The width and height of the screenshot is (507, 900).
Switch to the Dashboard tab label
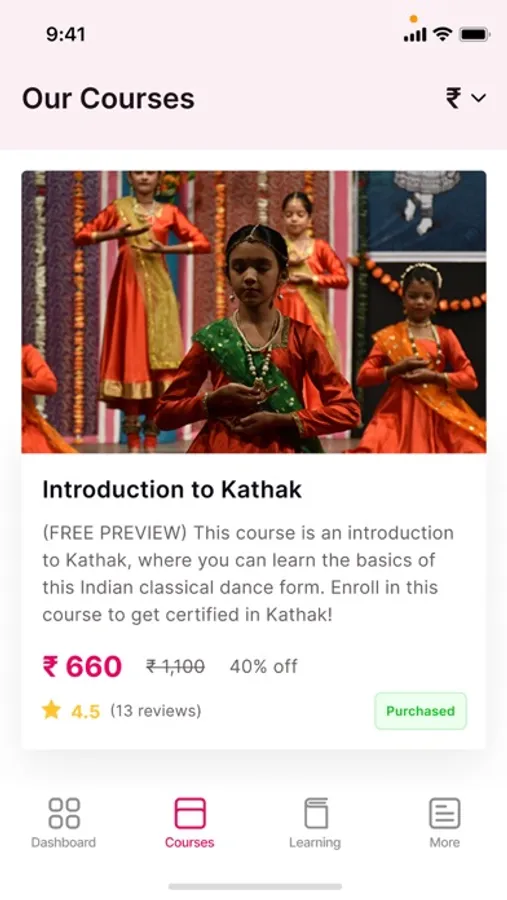pyautogui.click(x=64, y=842)
